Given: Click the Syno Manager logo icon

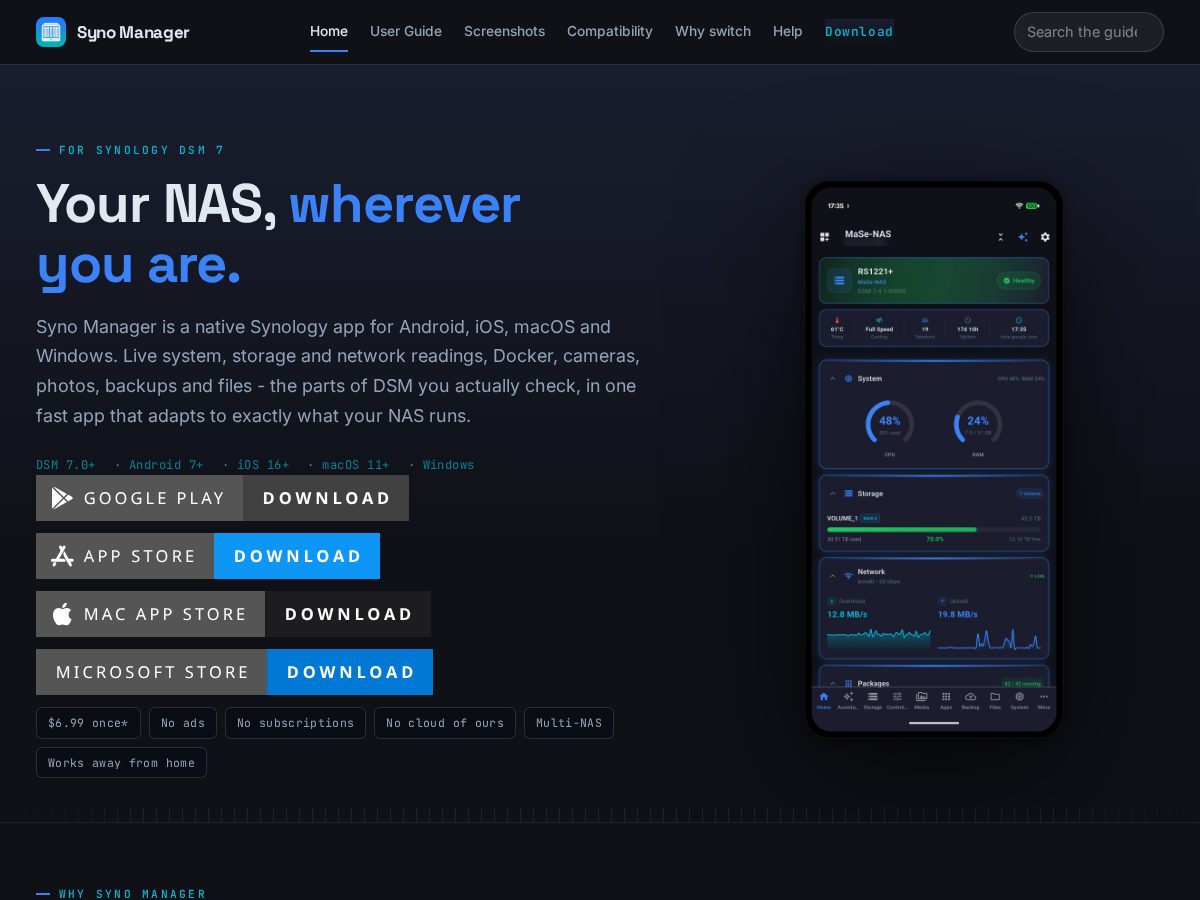Looking at the screenshot, I should coord(51,32).
